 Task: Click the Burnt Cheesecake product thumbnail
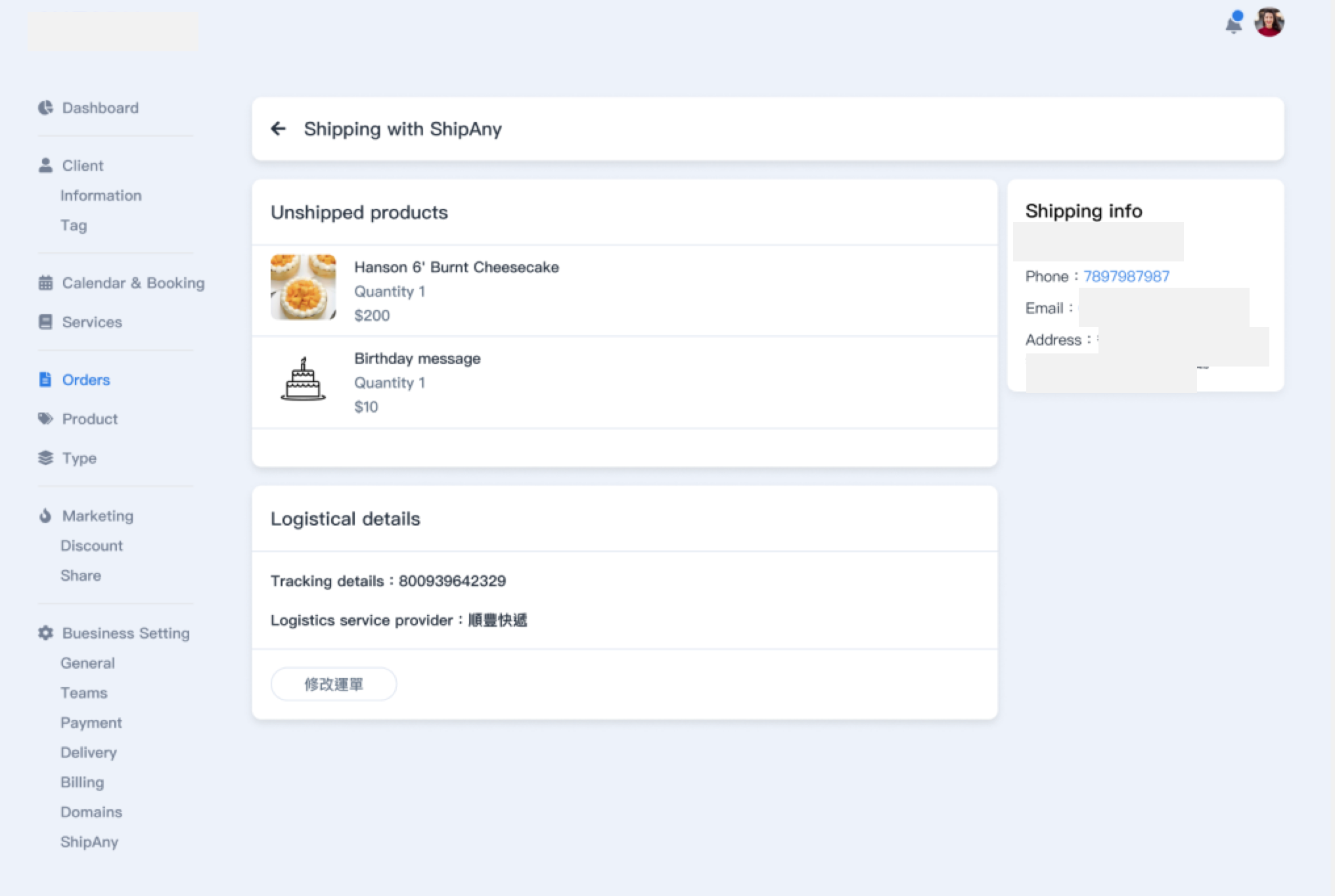[303, 287]
